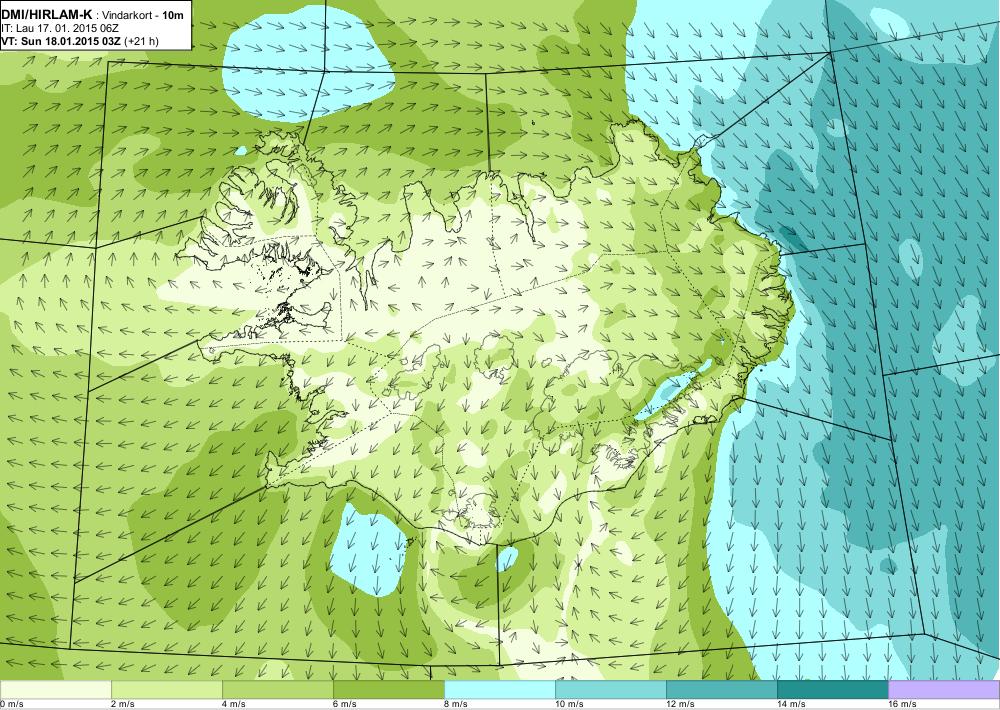Click the 'IT: Lau 17. 01. 2015 06Z' line
The width and height of the screenshot is (1000, 710).
60,28
